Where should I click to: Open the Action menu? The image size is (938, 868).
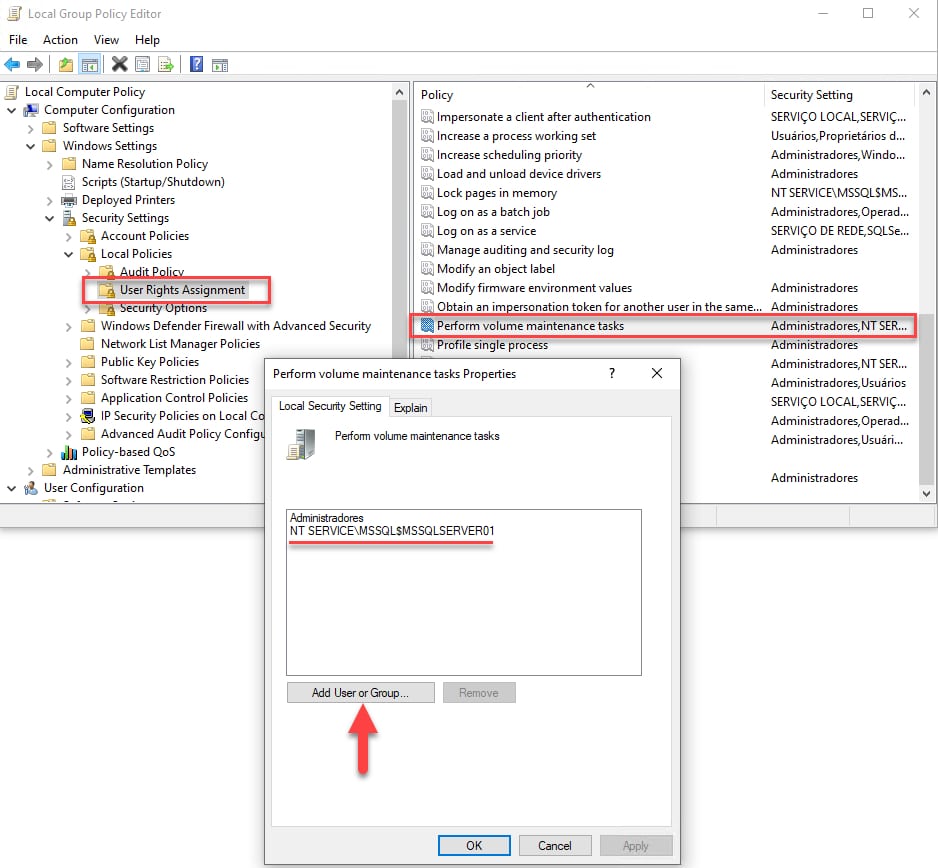click(x=60, y=39)
